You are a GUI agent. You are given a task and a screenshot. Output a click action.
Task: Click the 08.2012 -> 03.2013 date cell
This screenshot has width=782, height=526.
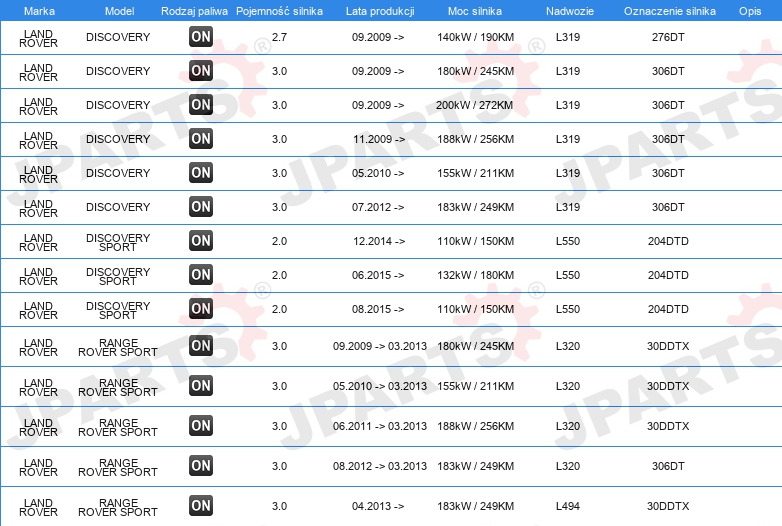[380, 466]
